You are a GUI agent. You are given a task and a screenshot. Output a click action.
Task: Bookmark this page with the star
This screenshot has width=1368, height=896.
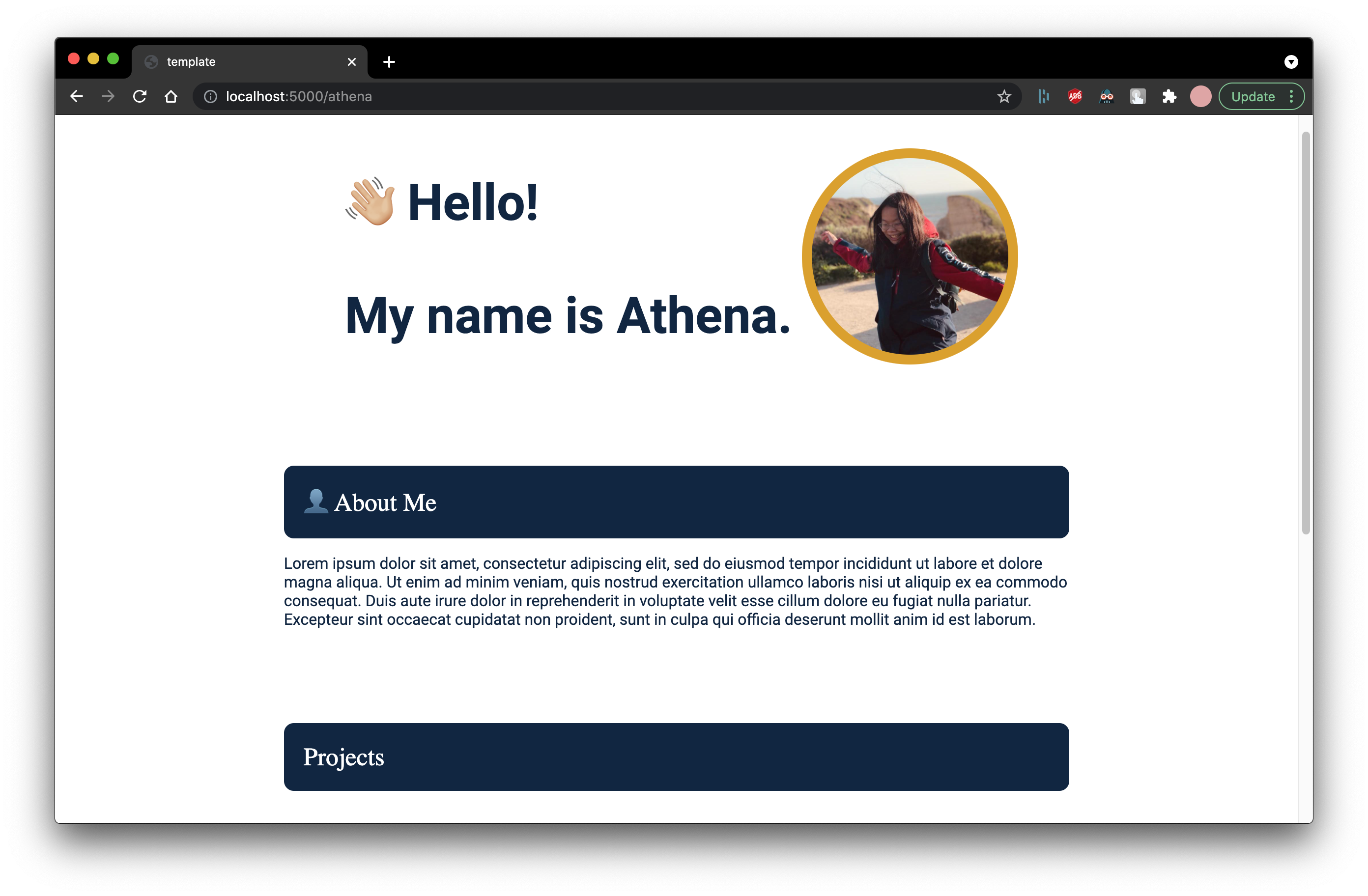(1003, 97)
